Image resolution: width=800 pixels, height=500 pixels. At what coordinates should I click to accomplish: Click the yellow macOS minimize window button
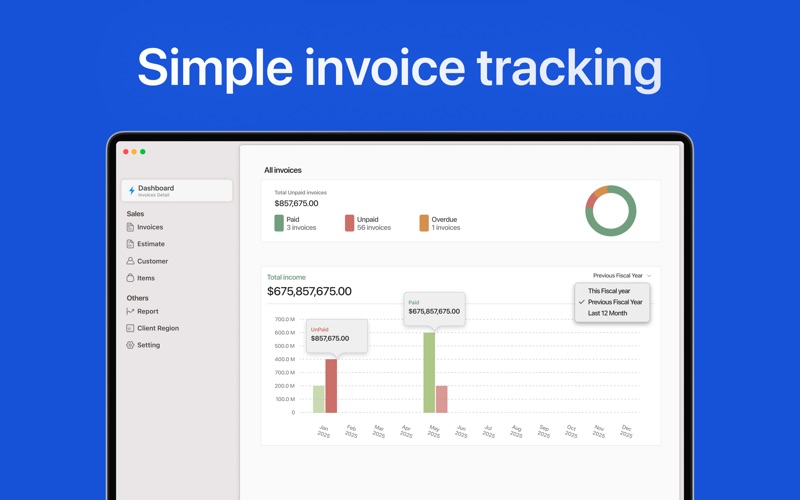[134, 152]
